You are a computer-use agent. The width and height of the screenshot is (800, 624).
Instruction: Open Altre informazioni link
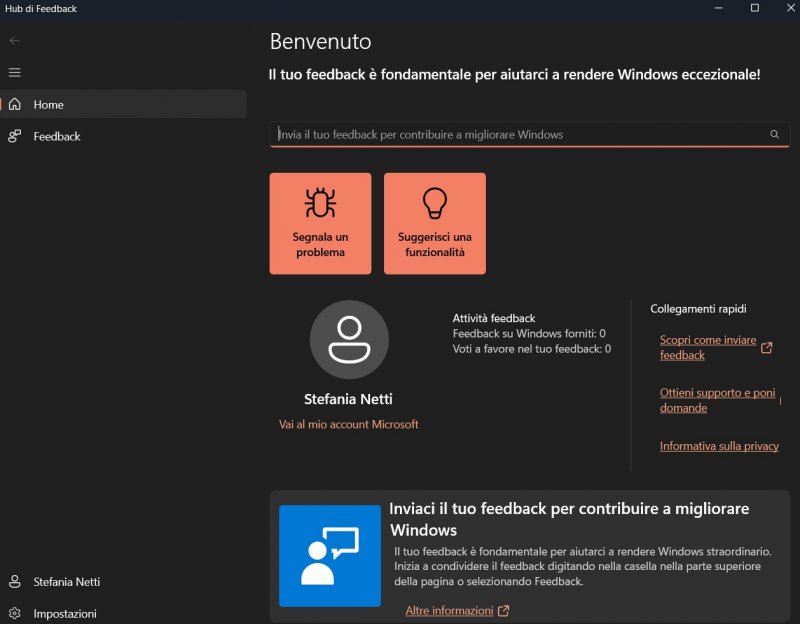449,611
